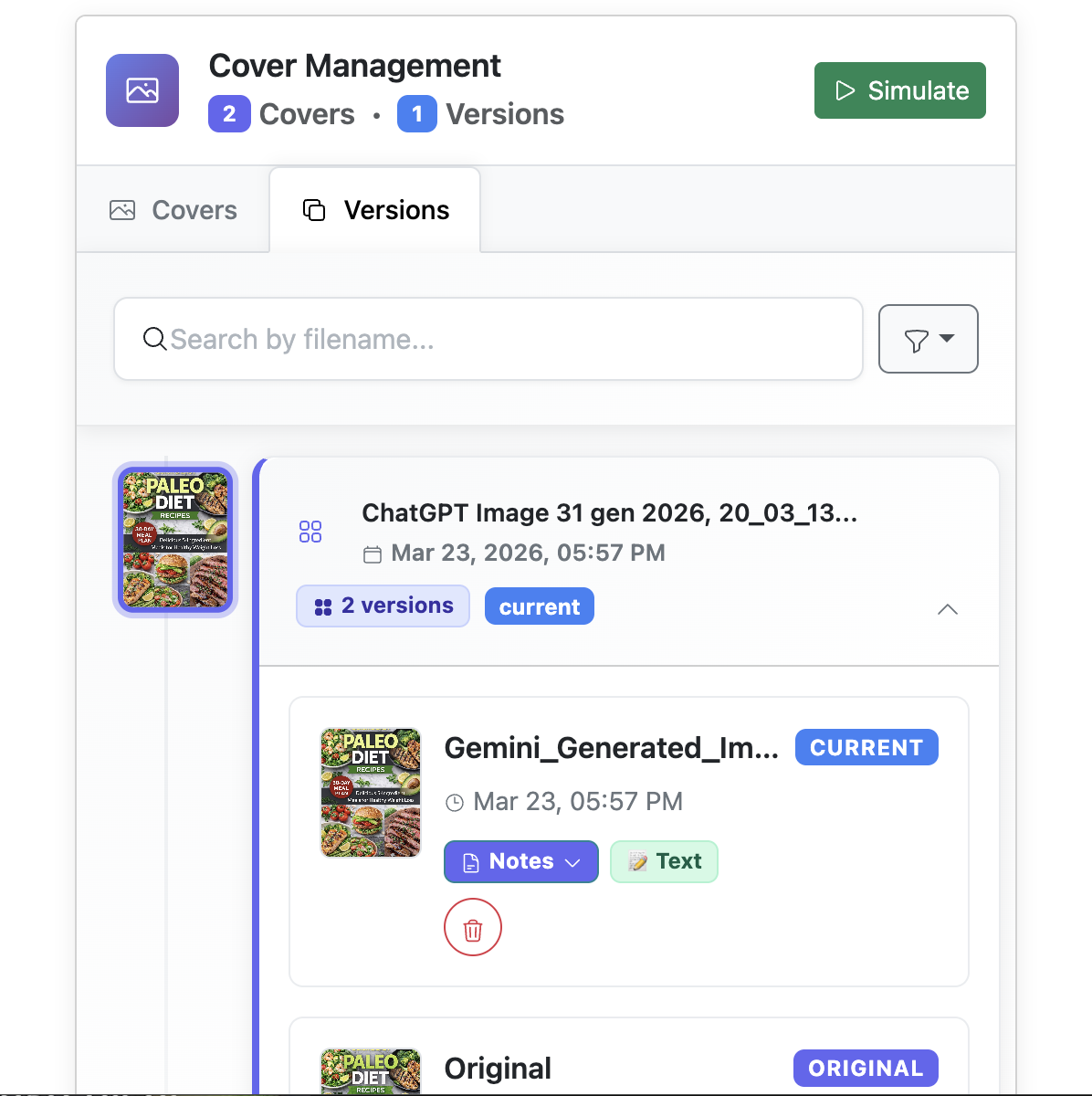The width and height of the screenshot is (1092, 1096).
Task: Click the copy icon on the Versions tab
Action: coord(314,209)
